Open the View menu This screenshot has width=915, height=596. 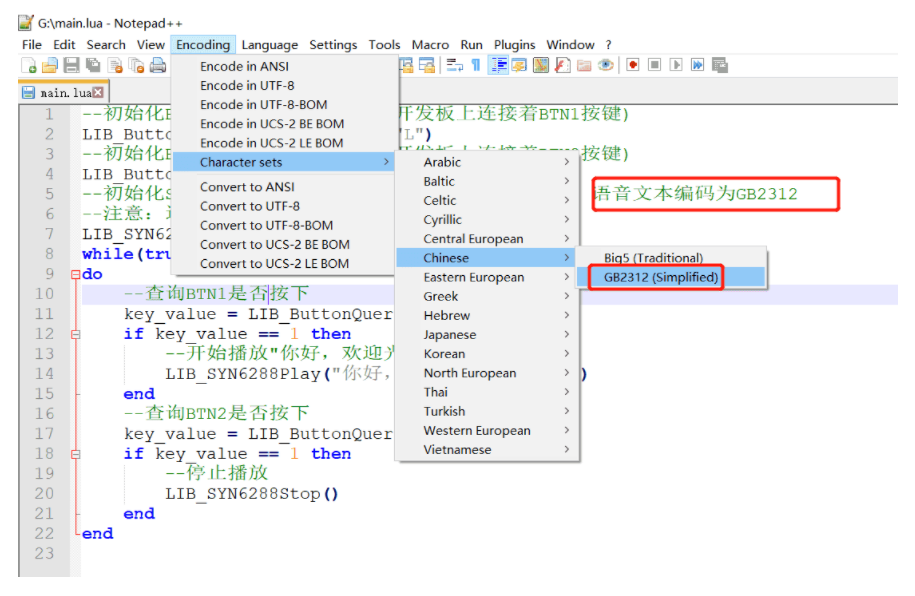tap(151, 45)
